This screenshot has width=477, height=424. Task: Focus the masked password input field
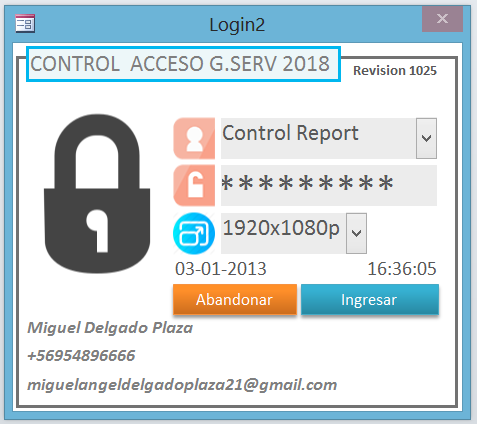pyautogui.click(x=329, y=185)
